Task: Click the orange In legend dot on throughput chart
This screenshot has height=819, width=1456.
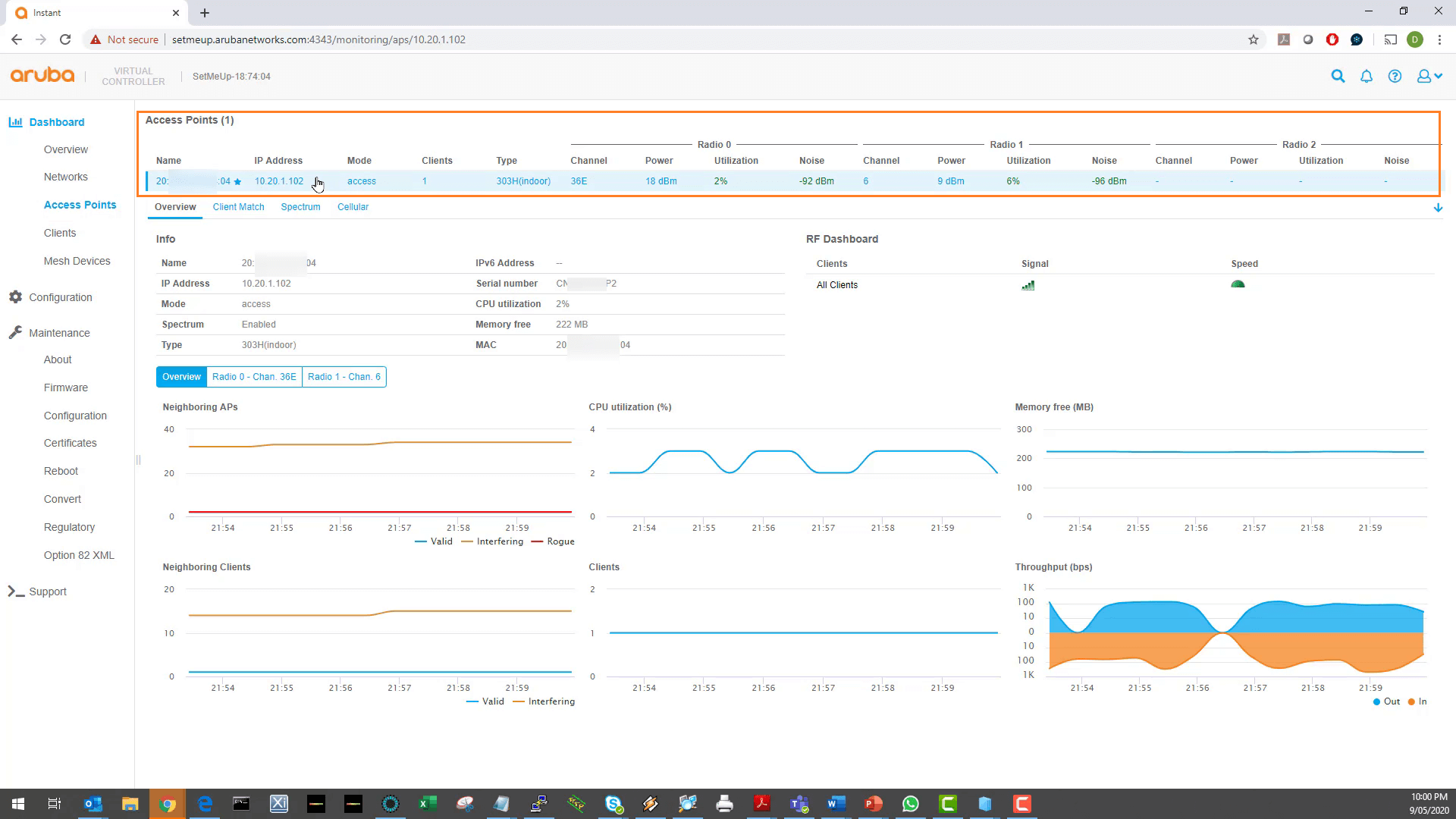Action: (1410, 701)
